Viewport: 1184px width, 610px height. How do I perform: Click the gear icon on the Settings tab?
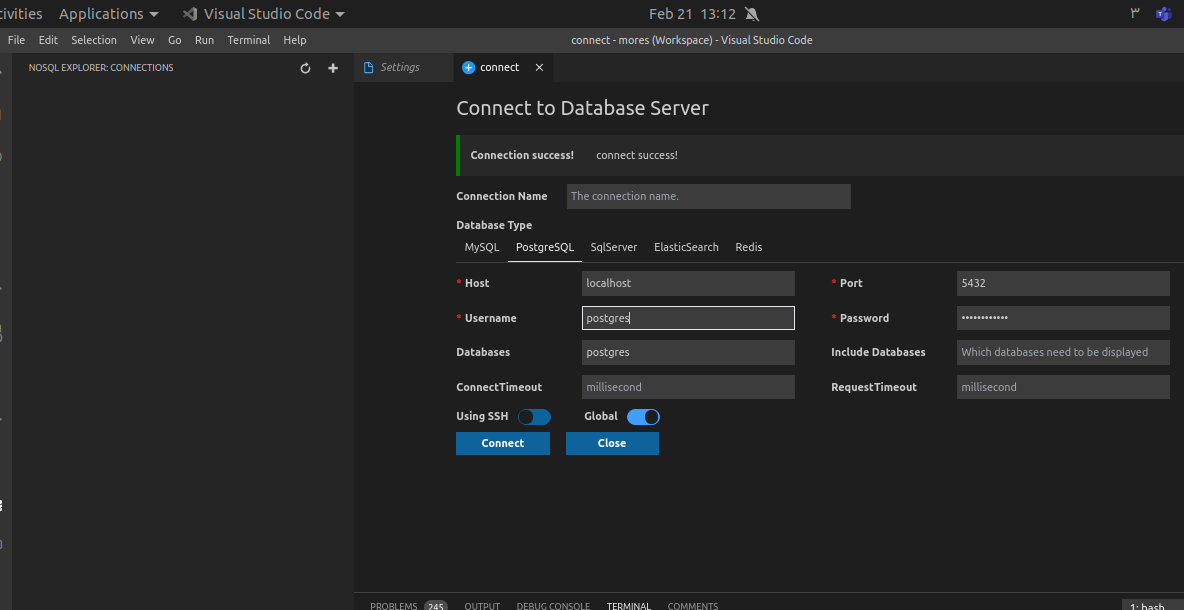click(x=369, y=67)
